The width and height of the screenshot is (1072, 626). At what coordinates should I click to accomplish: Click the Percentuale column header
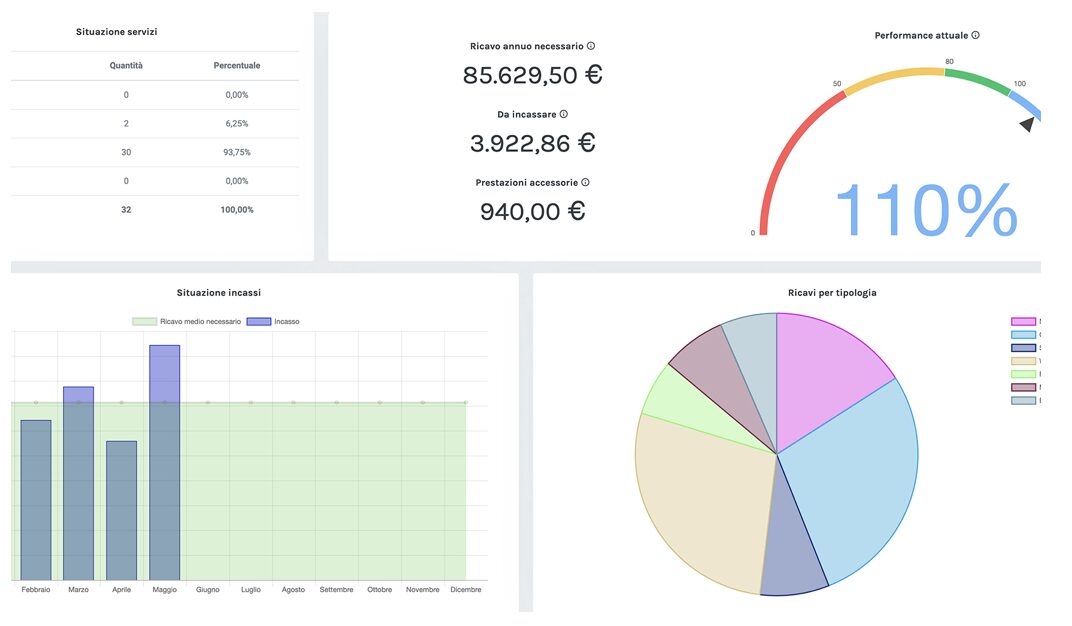click(237, 66)
